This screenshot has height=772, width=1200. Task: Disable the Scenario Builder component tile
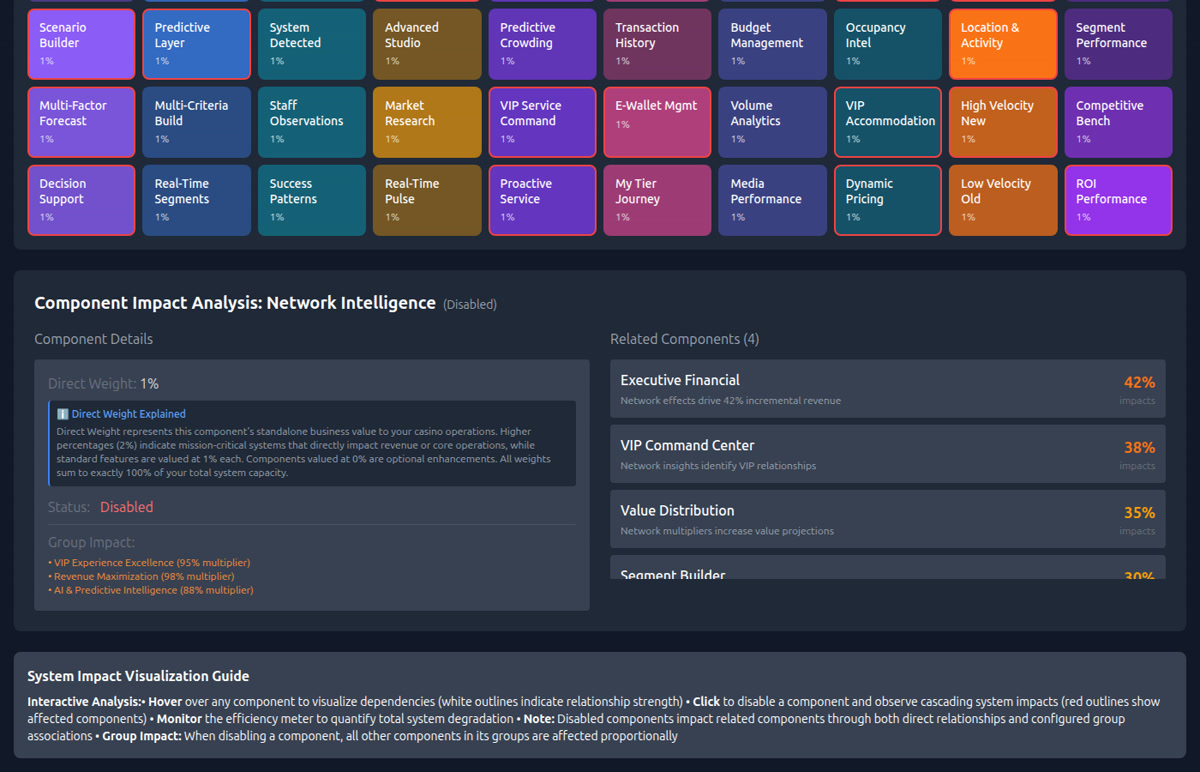click(x=81, y=44)
